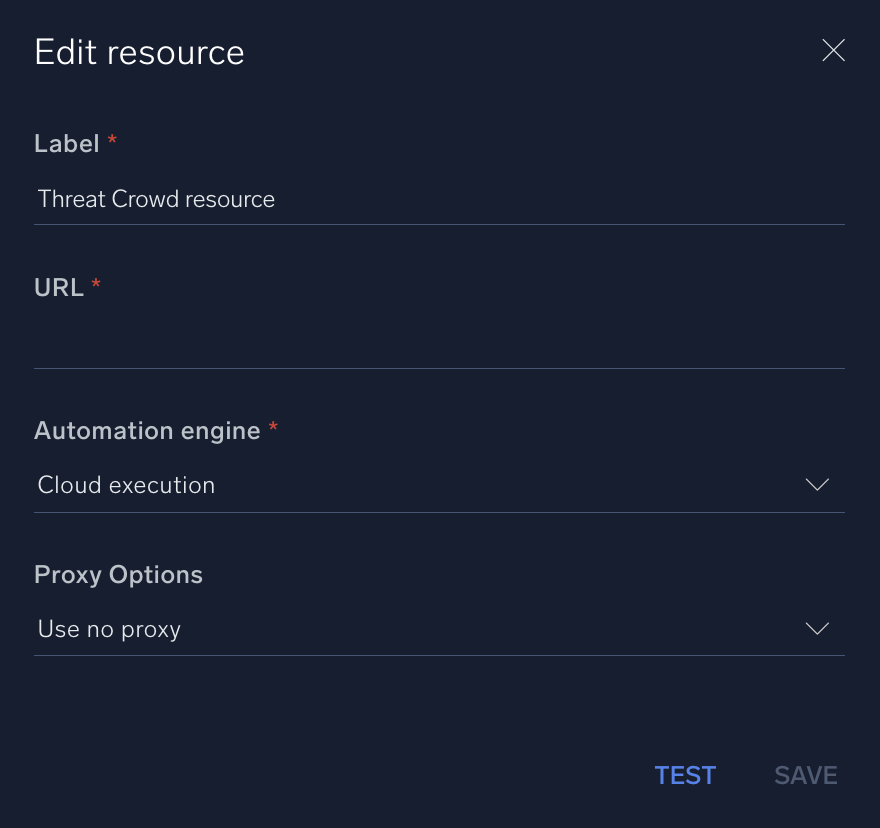Click the red asterisk beside Label

[x=112, y=142]
